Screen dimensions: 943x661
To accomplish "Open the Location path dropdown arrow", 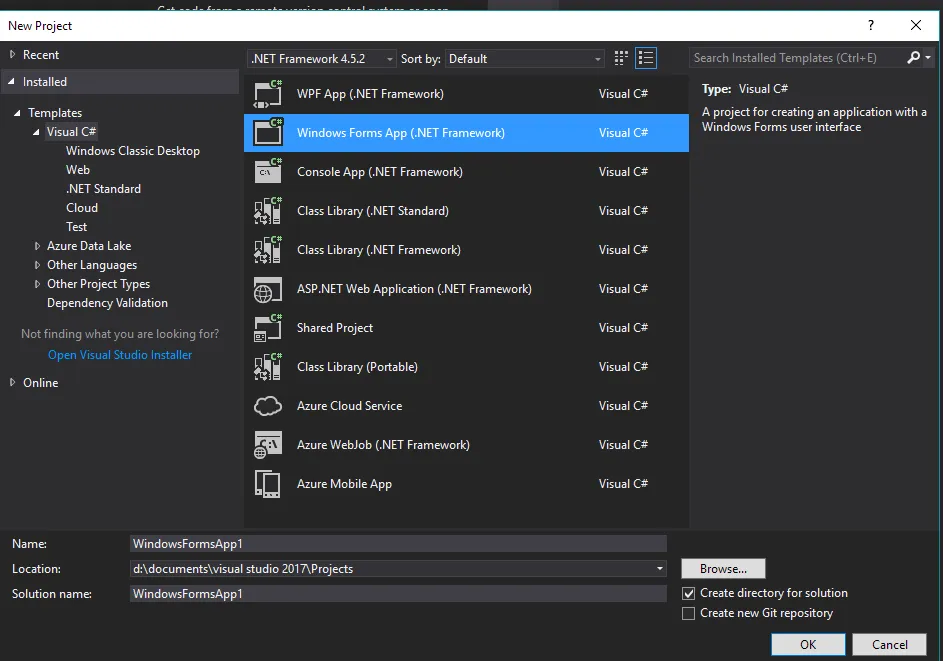I will [x=660, y=569].
